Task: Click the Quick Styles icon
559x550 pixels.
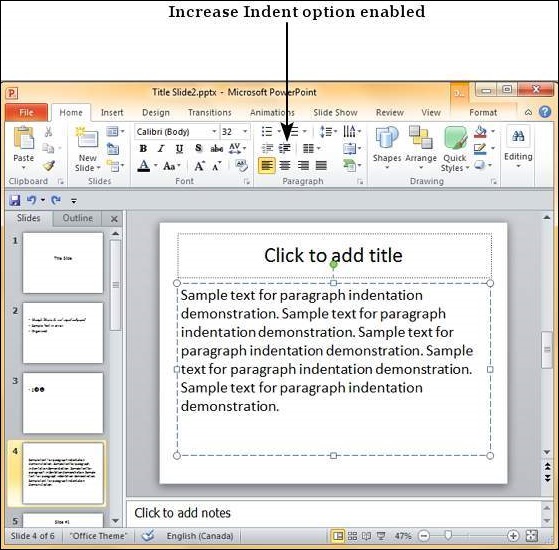Action: [455, 138]
